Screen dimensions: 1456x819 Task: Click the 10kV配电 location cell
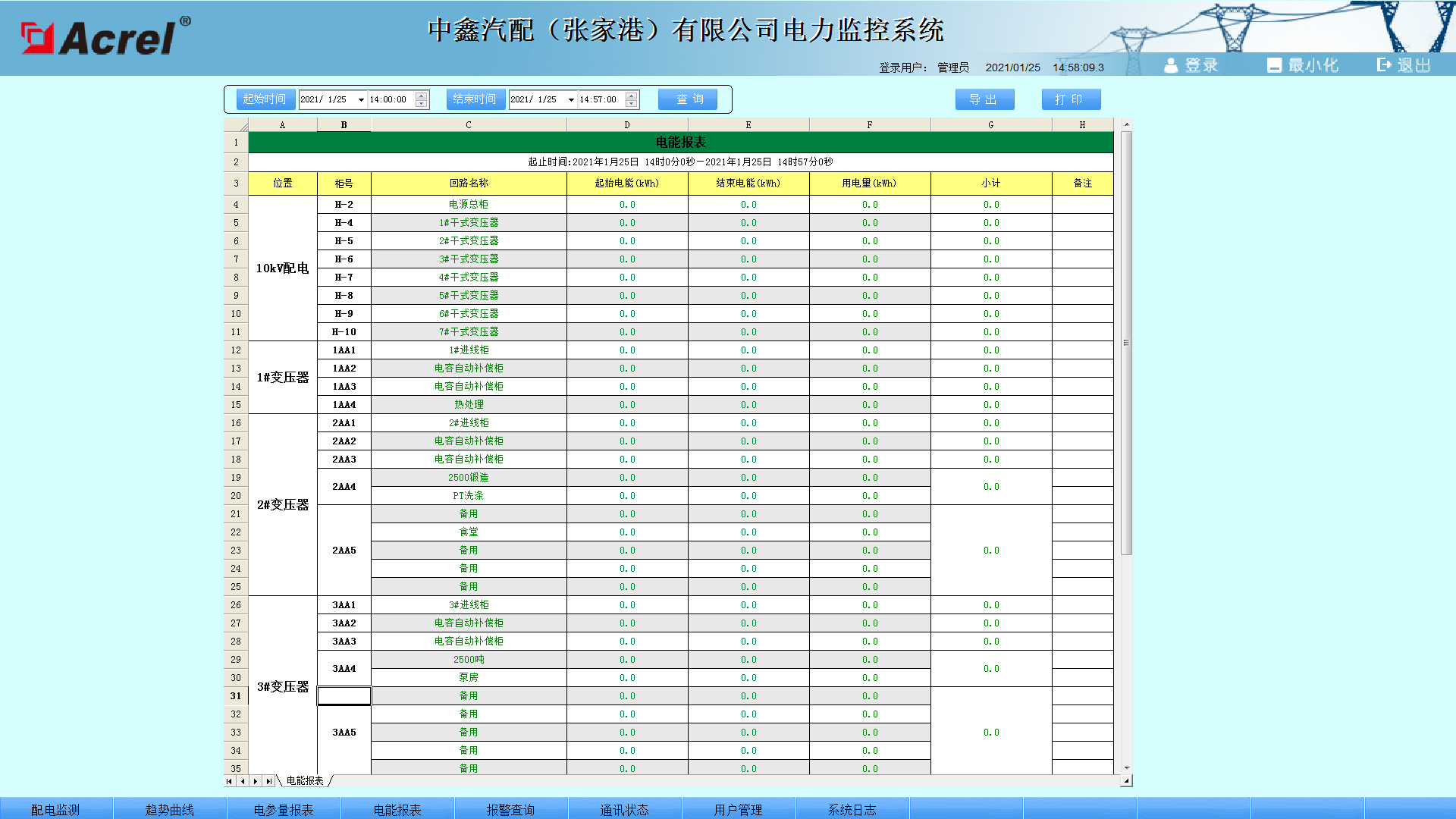pyautogui.click(x=283, y=268)
